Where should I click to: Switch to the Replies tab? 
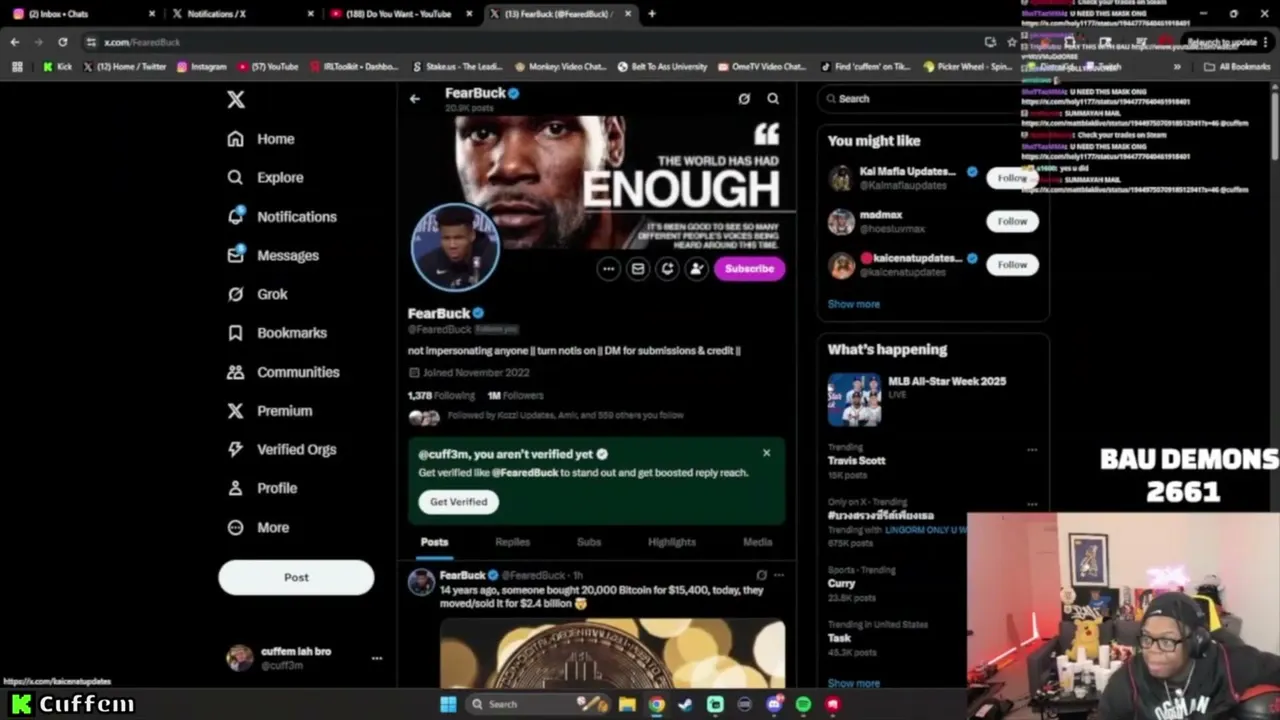tap(513, 542)
